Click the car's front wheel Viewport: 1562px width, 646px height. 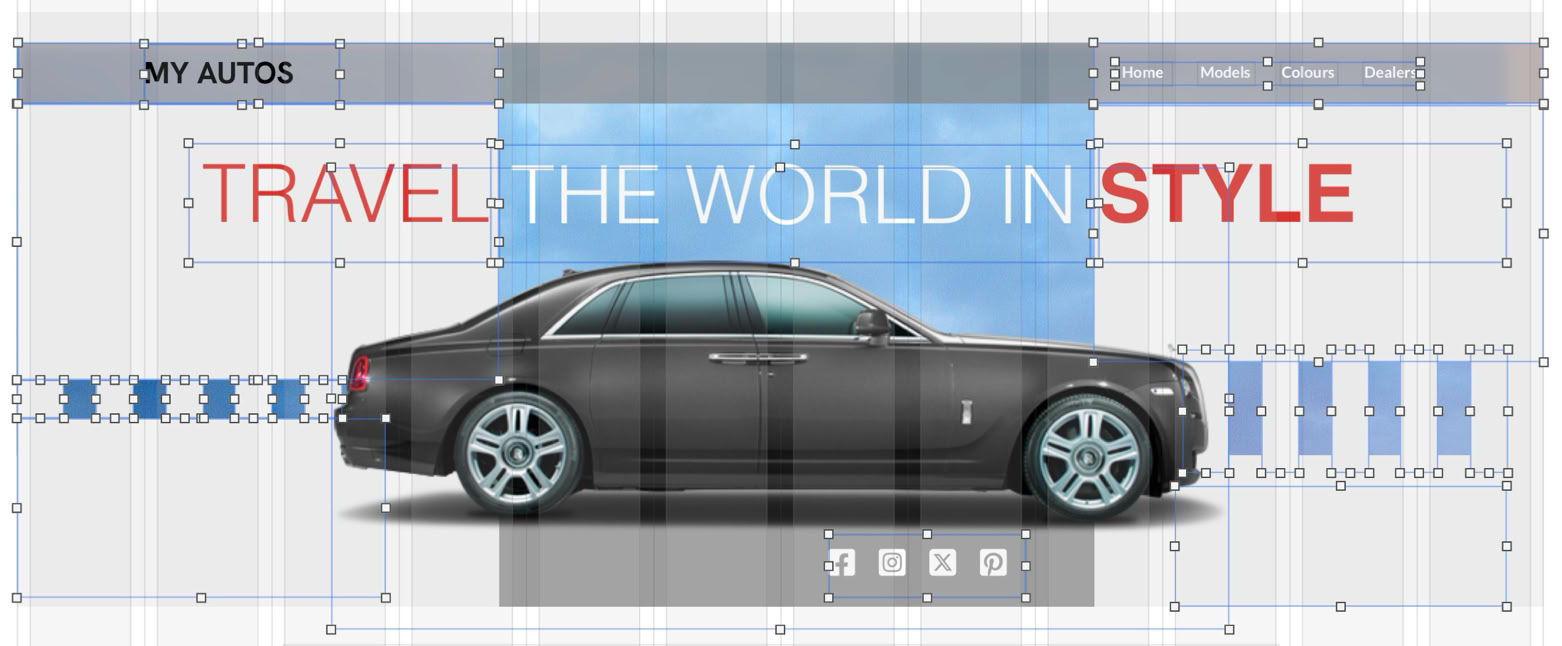coord(1088,458)
